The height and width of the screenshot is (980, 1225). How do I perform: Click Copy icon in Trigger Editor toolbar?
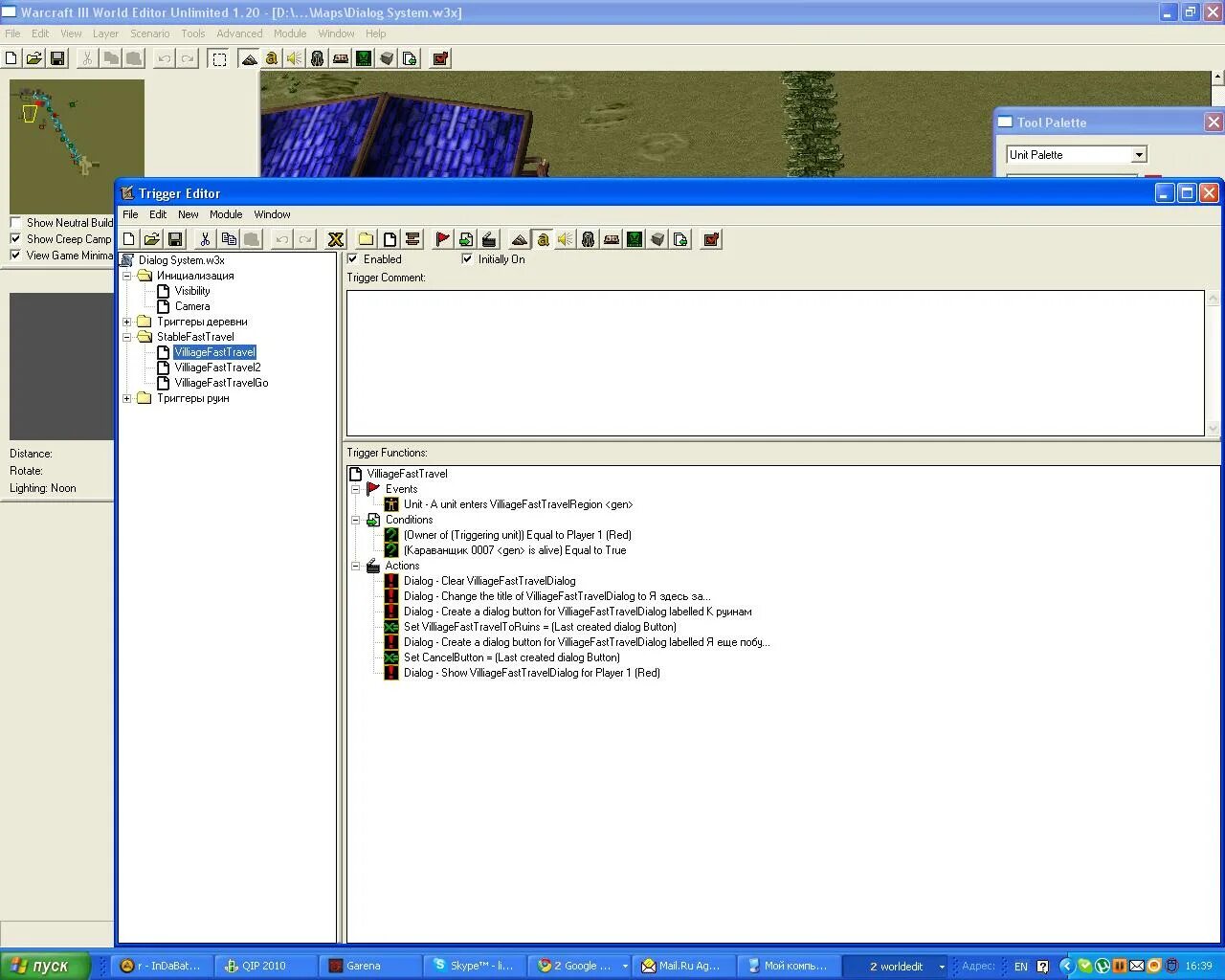click(228, 239)
